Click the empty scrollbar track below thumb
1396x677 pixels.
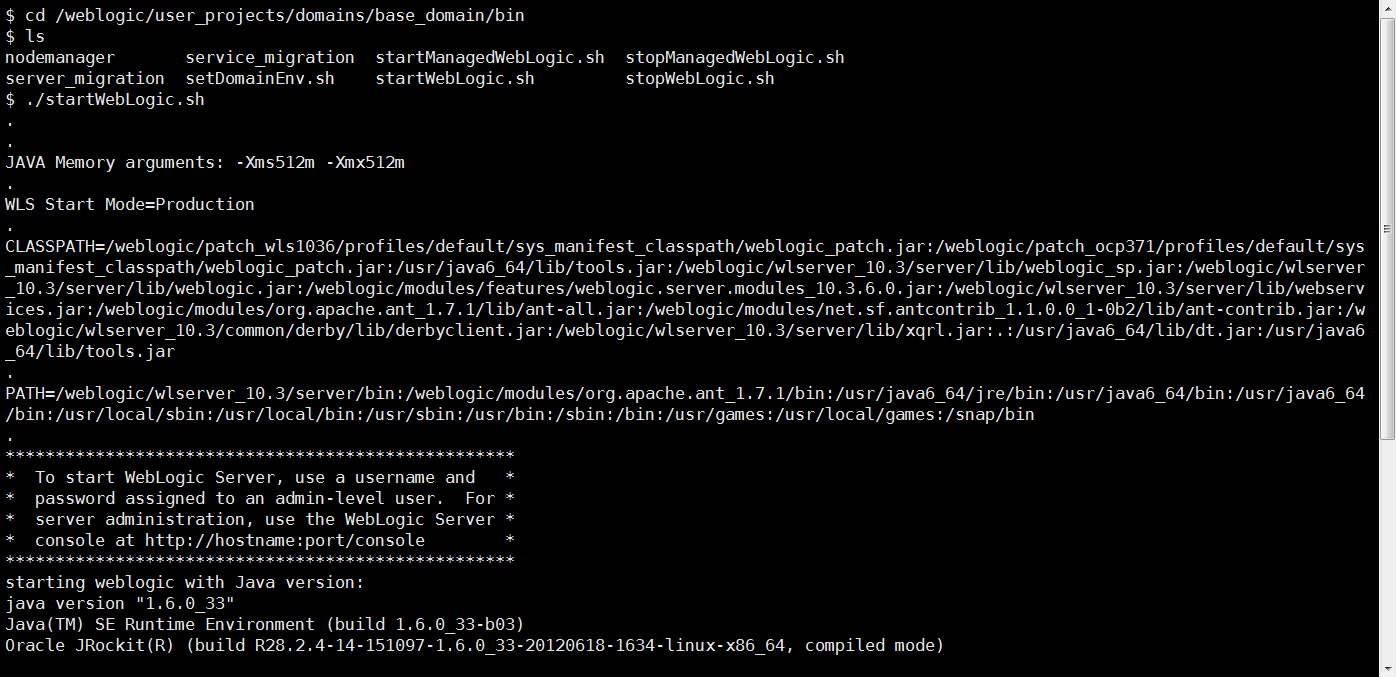1387,550
